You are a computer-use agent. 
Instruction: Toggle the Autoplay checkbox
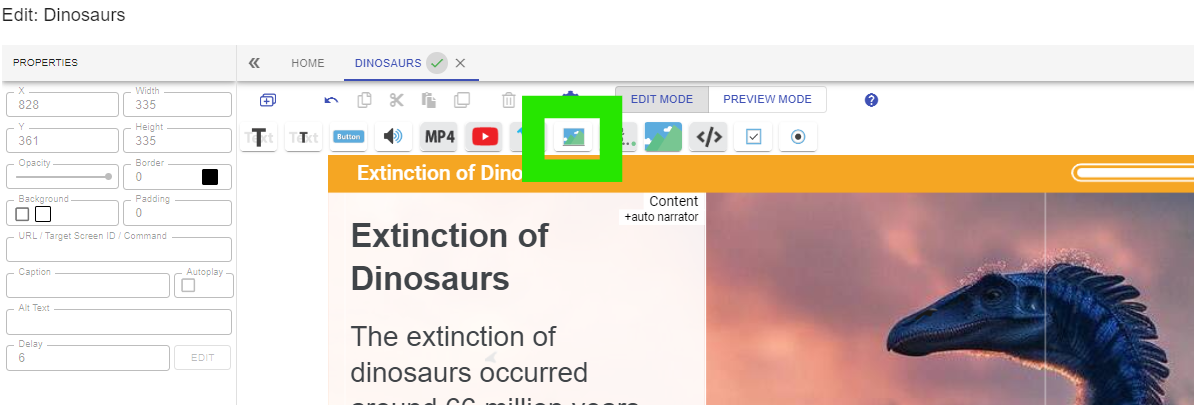pos(188,285)
